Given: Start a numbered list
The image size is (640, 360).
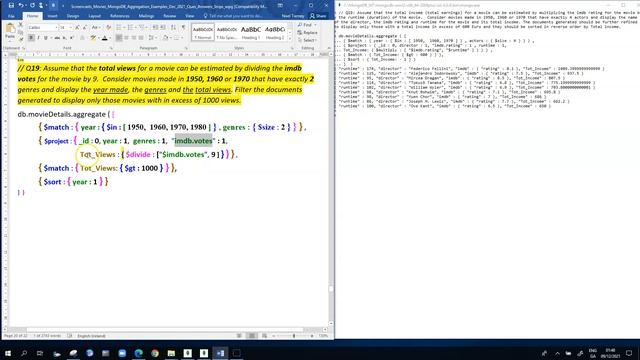Looking at the screenshot, I should [131, 27].
